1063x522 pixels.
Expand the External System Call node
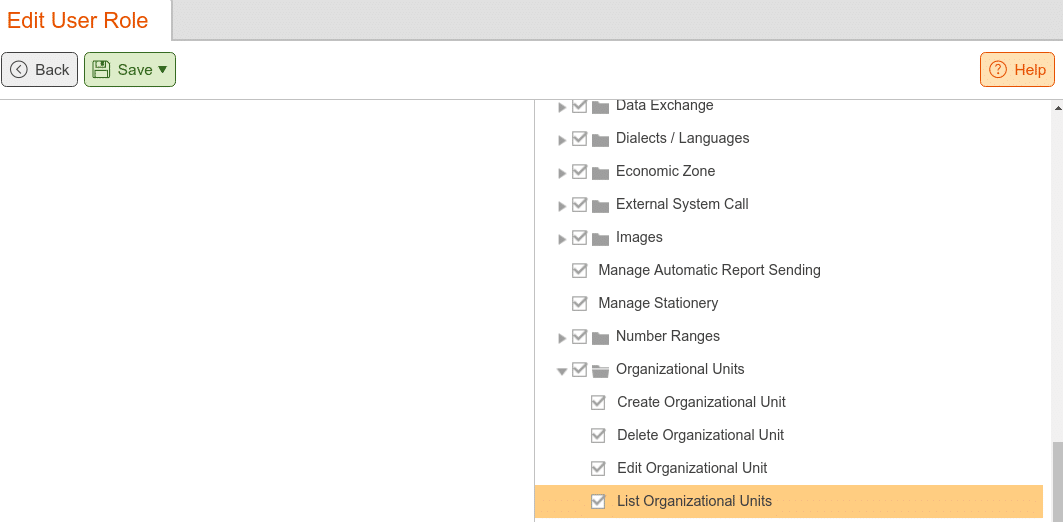point(561,205)
